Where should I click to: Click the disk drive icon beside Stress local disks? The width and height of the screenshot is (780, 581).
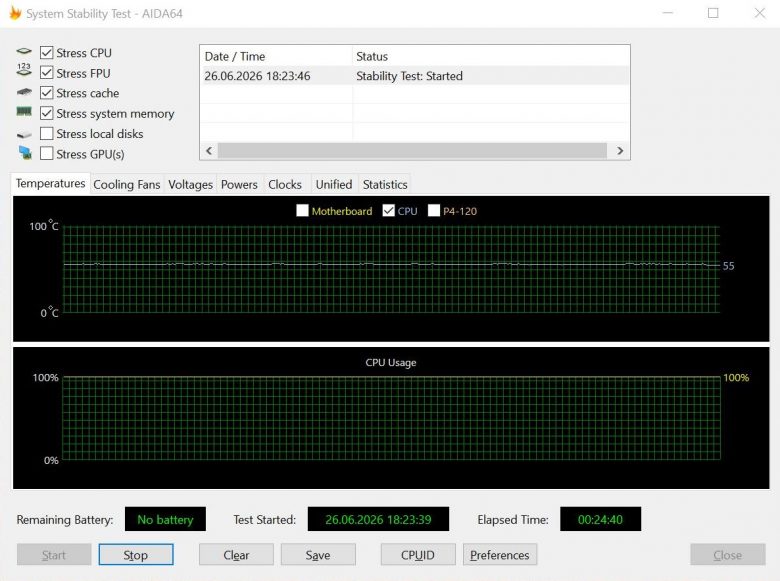(x=24, y=134)
